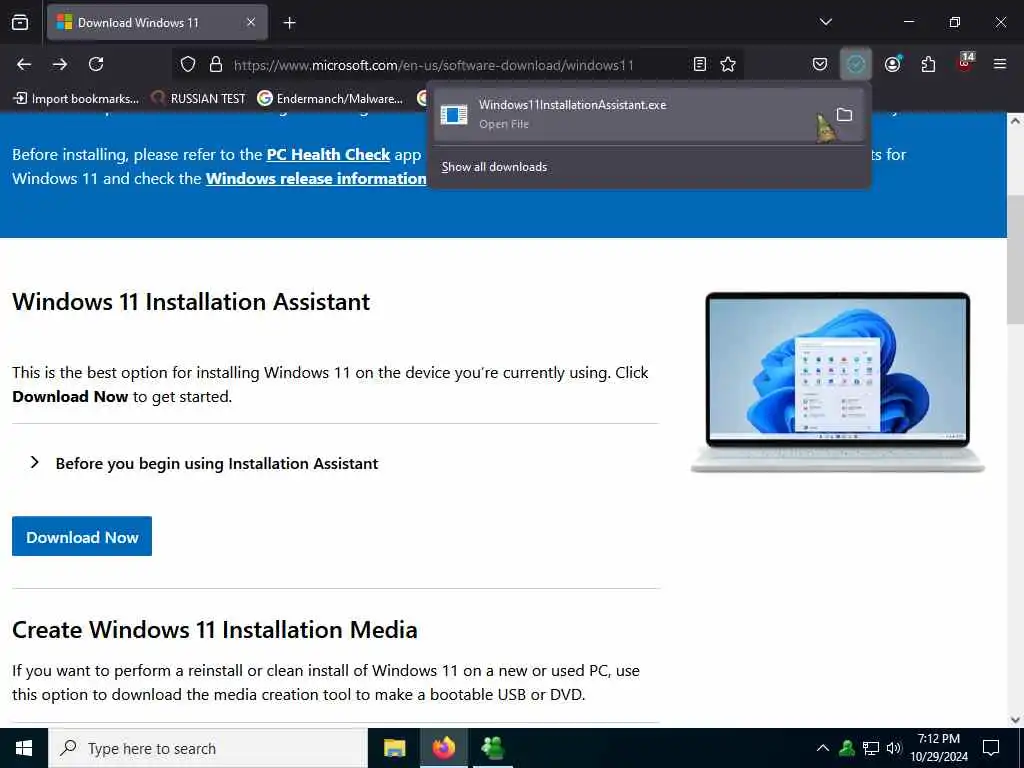Expand Before you begin using Installation Assistant
This screenshot has height=768, width=1024.
pos(204,463)
